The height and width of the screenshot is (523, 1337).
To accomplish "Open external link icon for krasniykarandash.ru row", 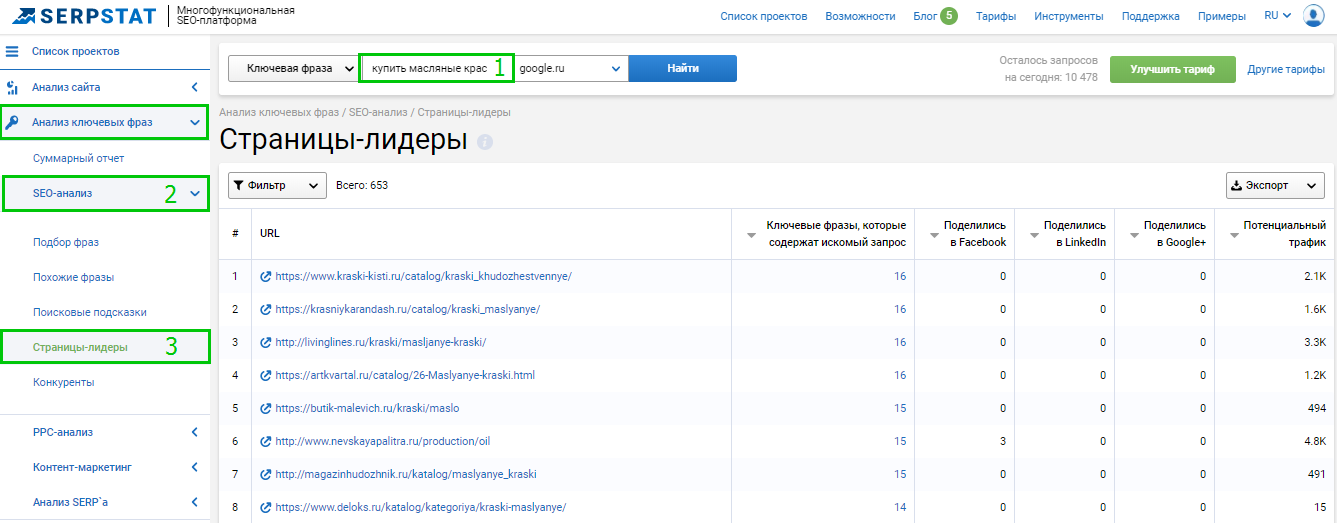I will coord(265,309).
